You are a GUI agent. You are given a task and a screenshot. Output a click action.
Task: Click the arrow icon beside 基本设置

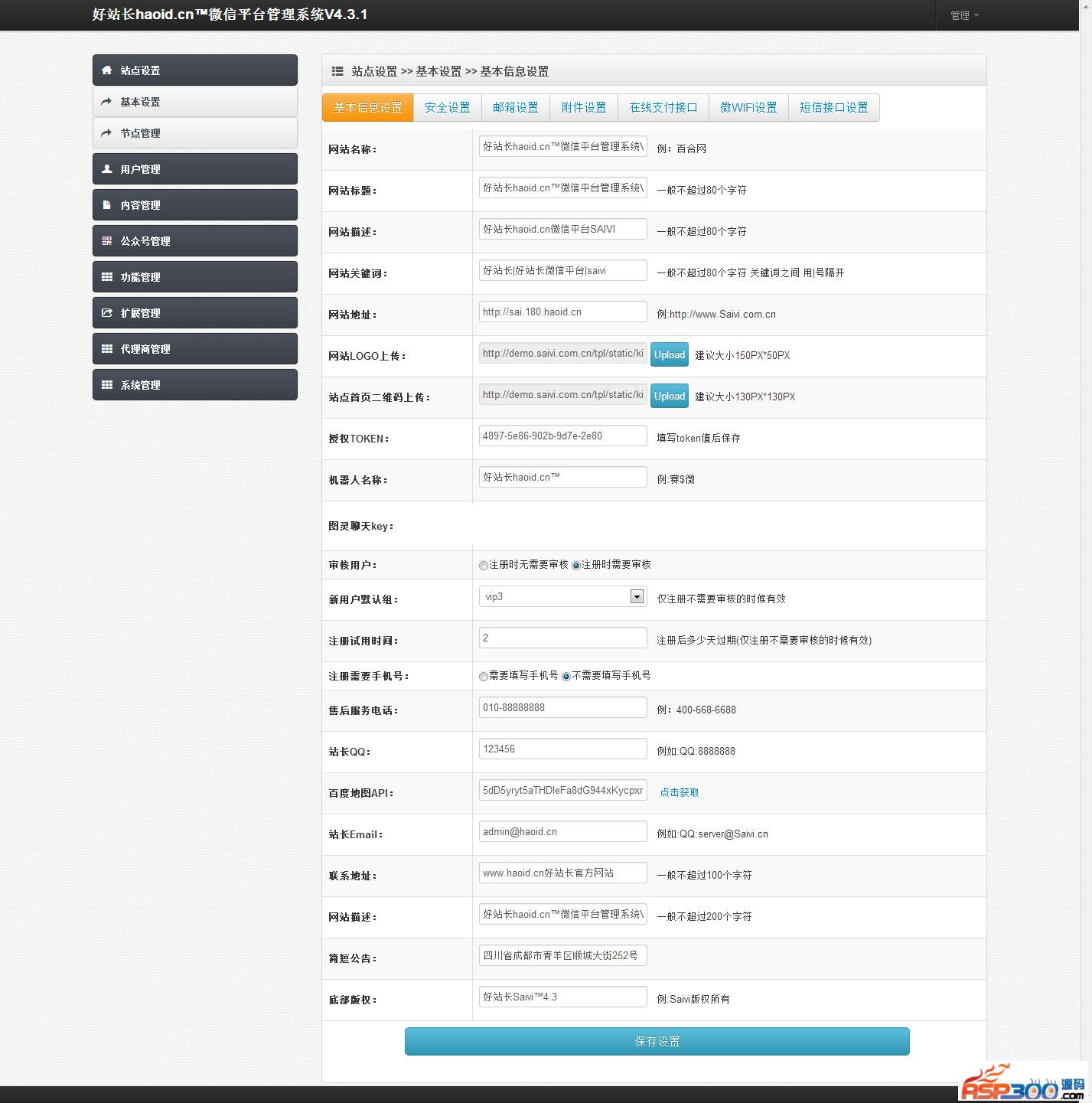106,102
